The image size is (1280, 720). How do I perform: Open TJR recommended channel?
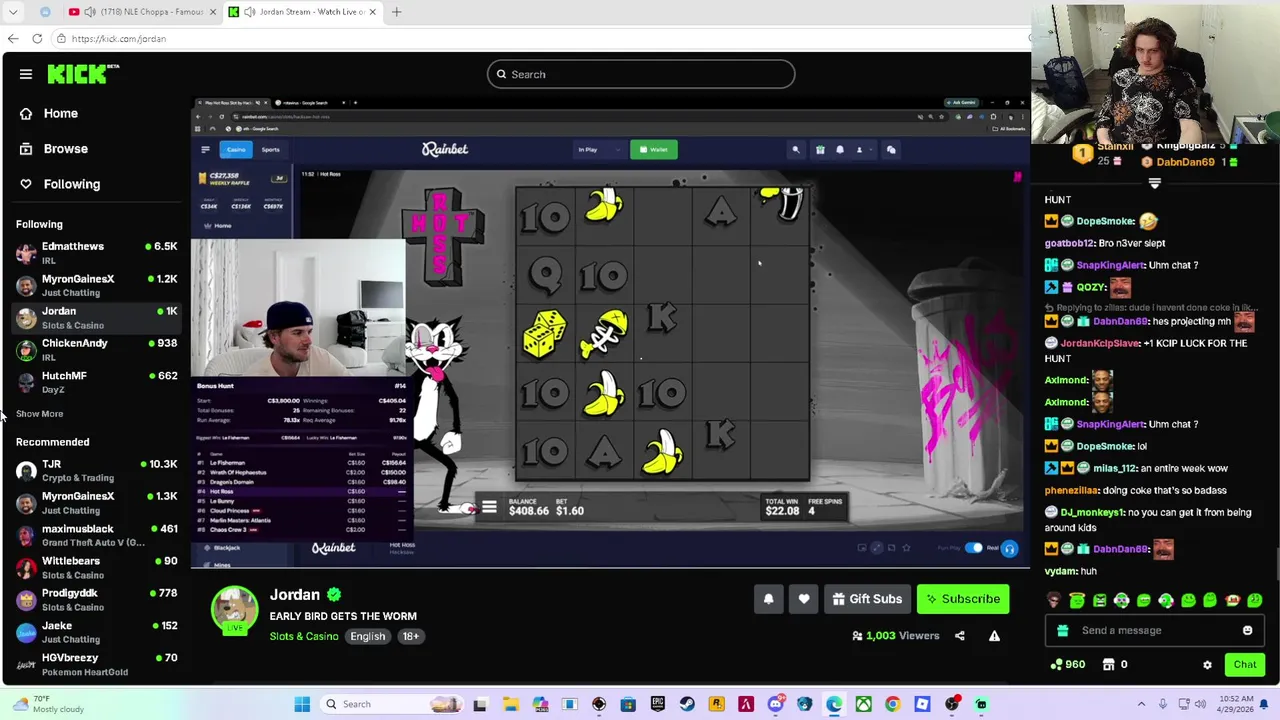click(97, 470)
